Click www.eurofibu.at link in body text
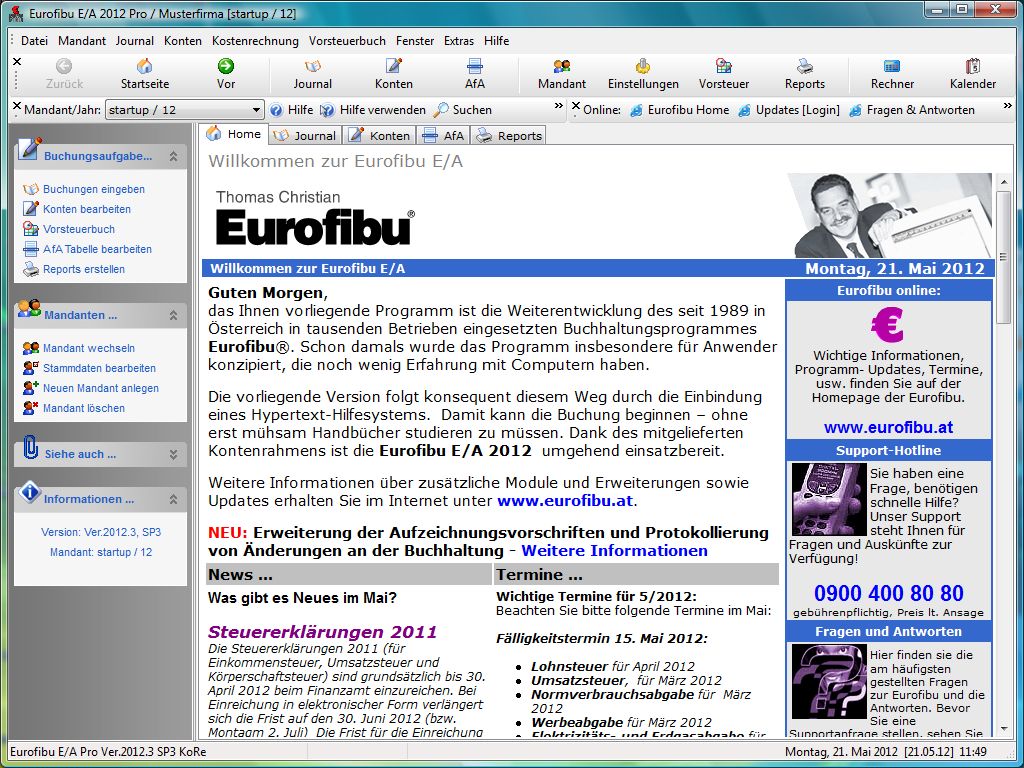The image size is (1024, 768). click(565, 501)
